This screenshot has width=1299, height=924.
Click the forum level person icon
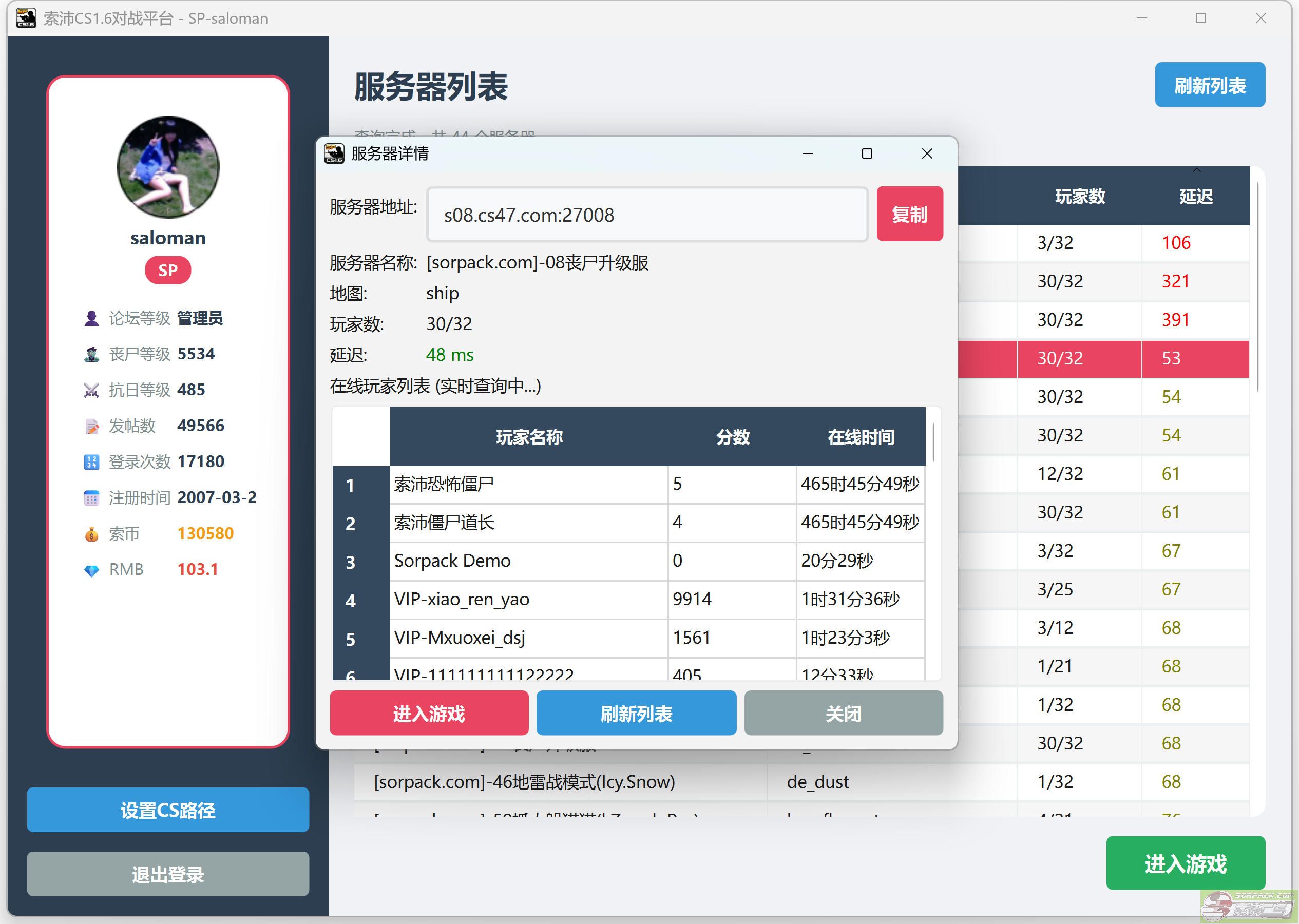(91, 318)
